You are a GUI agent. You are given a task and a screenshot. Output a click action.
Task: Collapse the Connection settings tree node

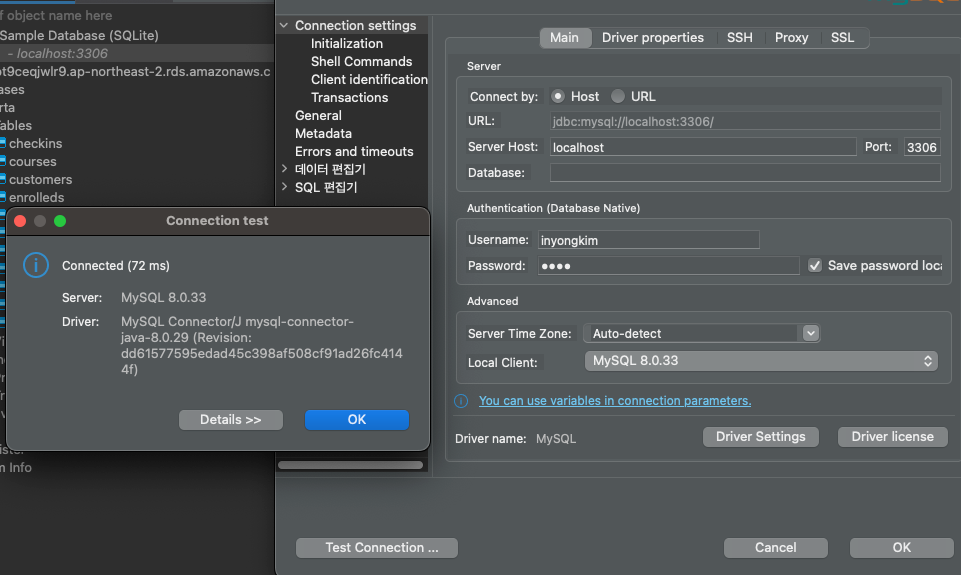284,26
